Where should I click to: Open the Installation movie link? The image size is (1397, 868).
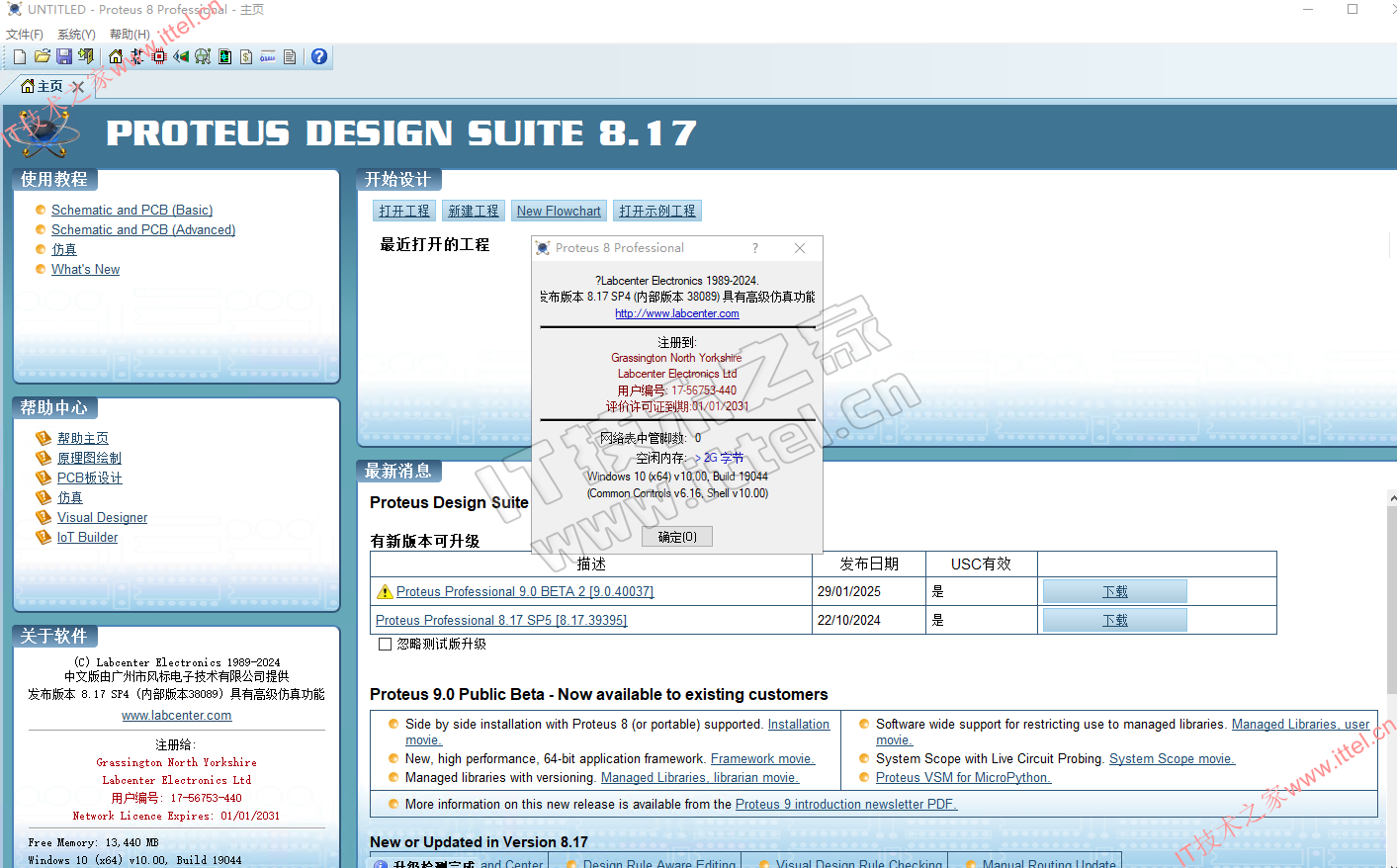[x=799, y=725]
